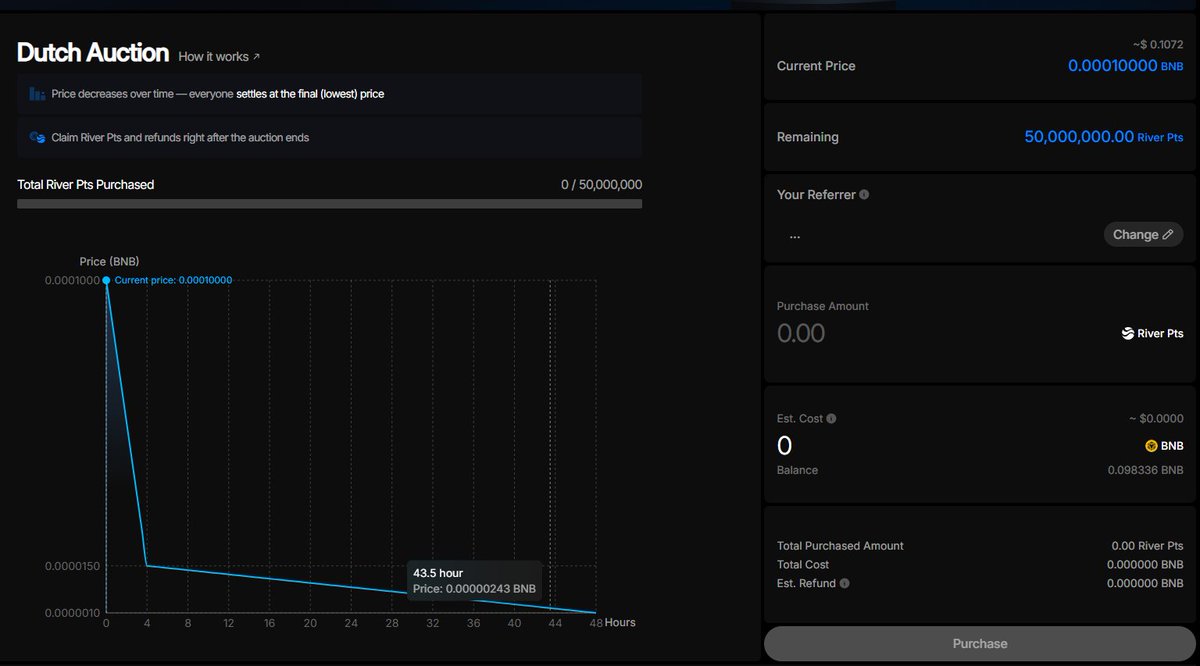Viewport: 1200px width, 666px height.
Task: Click the "50,000,000.00 River Pts" remaining value
Action: (1104, 137)
